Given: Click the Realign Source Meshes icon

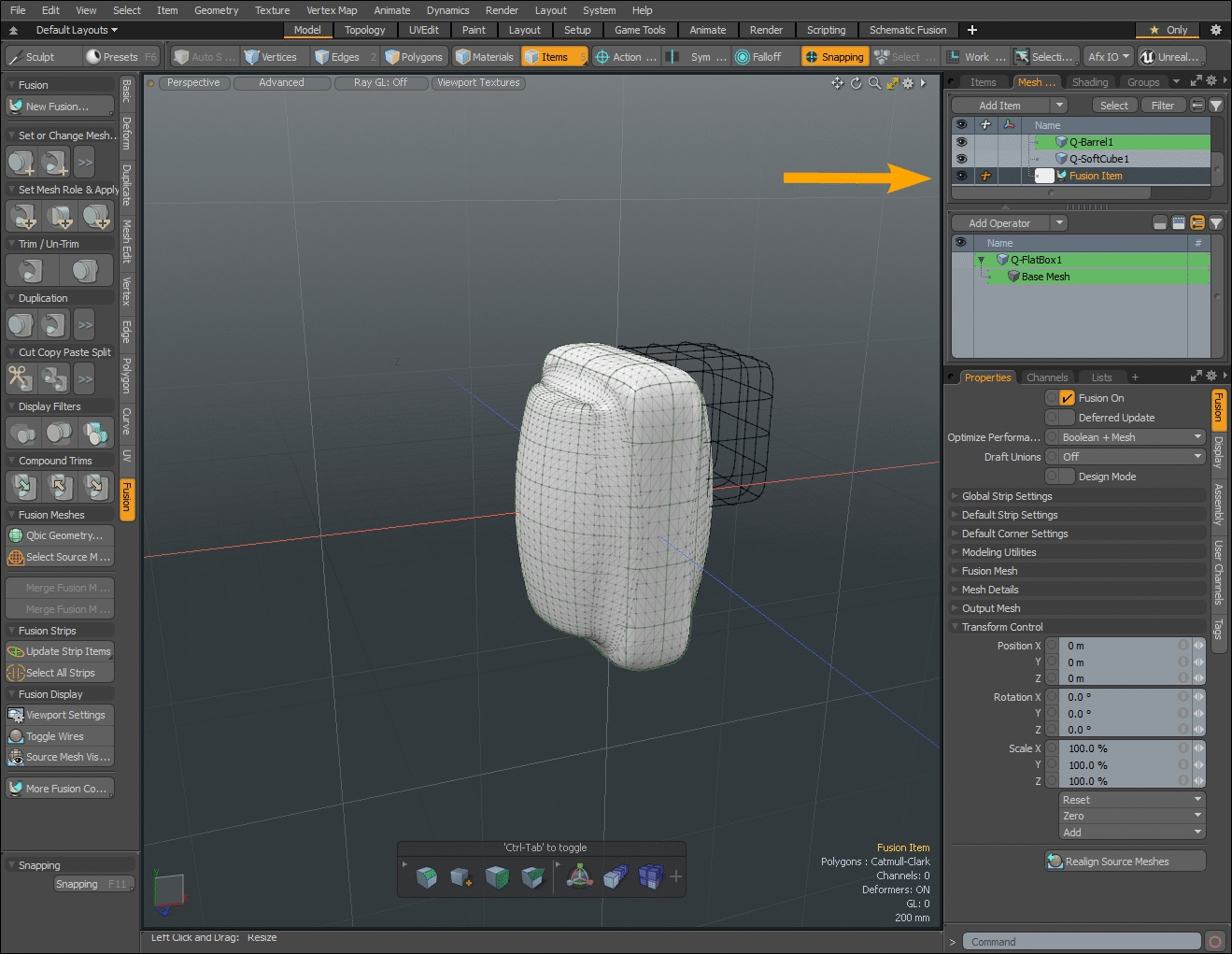Looking at the screenshot, I should [x=1055, y=861].
